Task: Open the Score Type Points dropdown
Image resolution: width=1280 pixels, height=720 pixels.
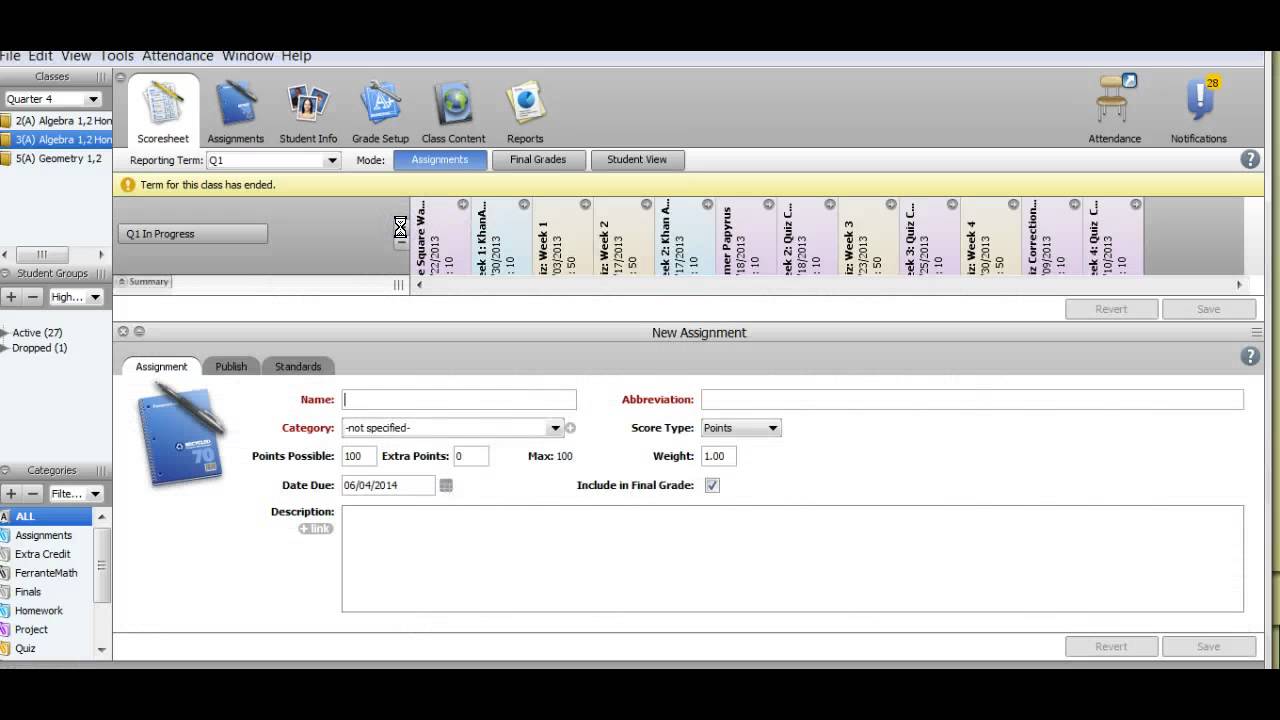Action: point(741,428)
